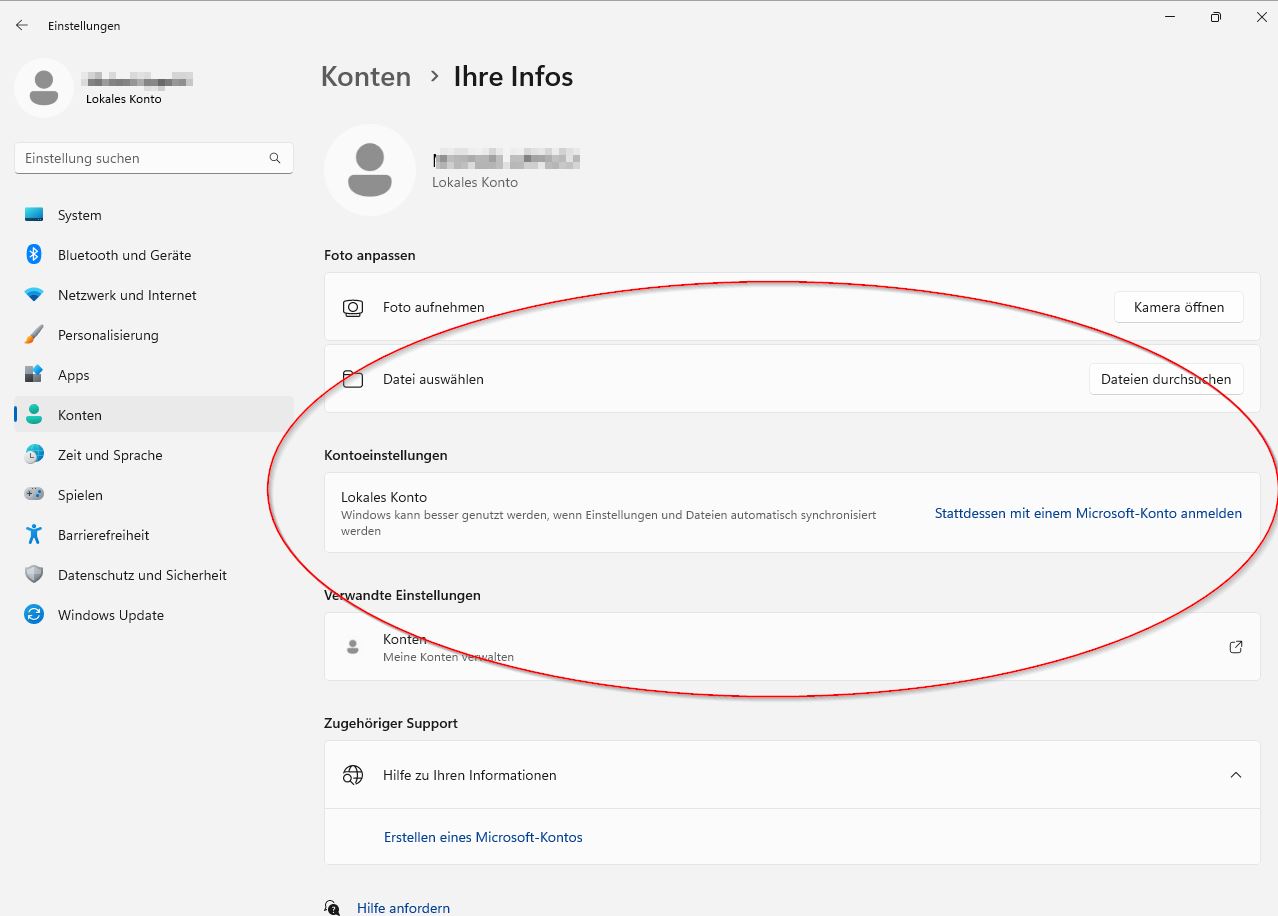The width and height of the screenshot is (1278, 916).
Task: Click the folder icon next to Datei auswählen
Action: [x=352, y=379]
